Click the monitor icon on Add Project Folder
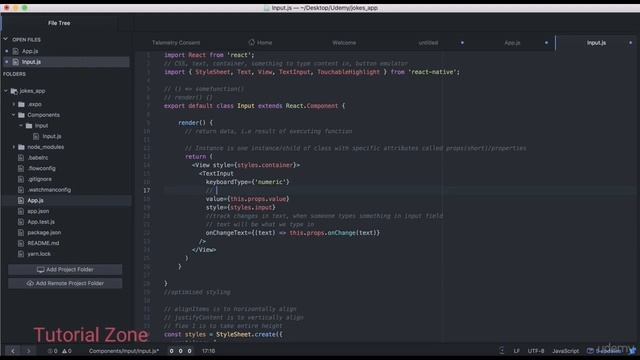The height and width of the screenshot is (360, 640). (x=40, y=269)
